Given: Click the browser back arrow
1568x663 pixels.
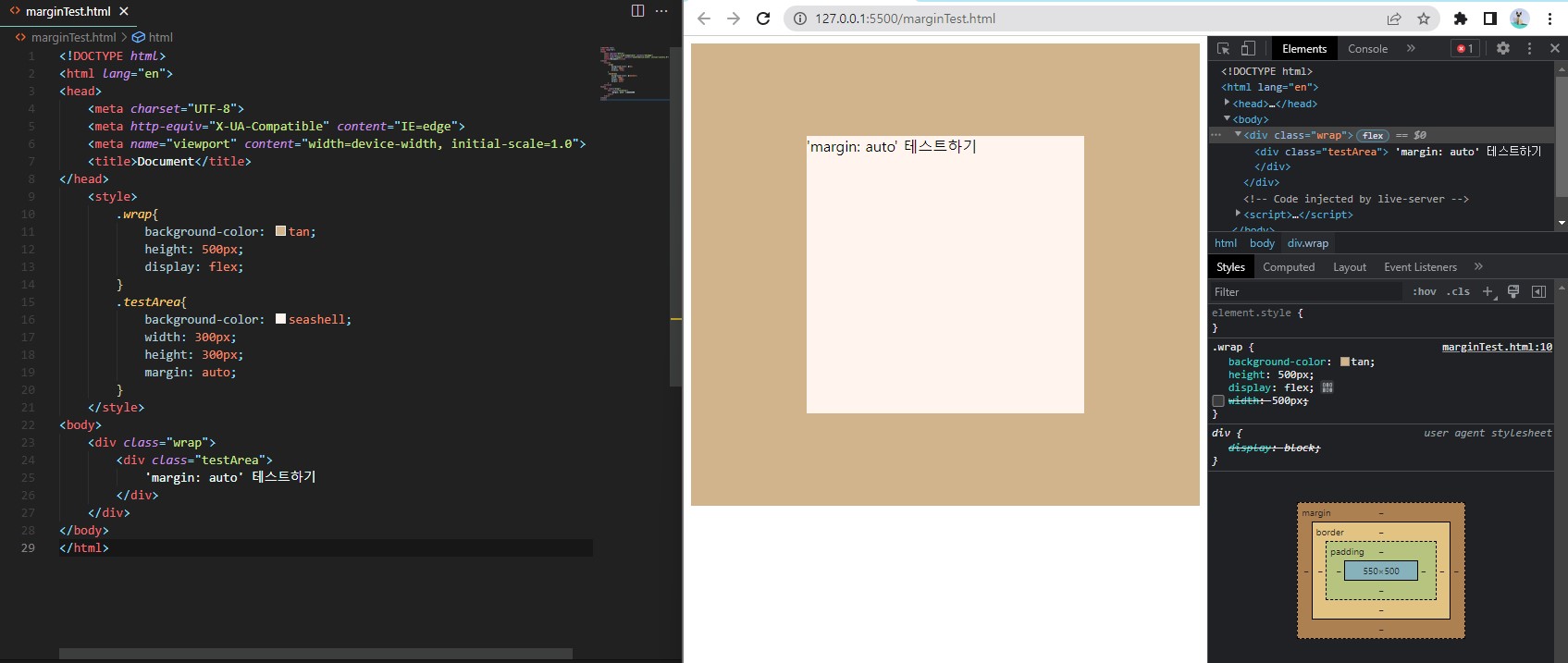Looking at the screenshot, I should [704, 18].
